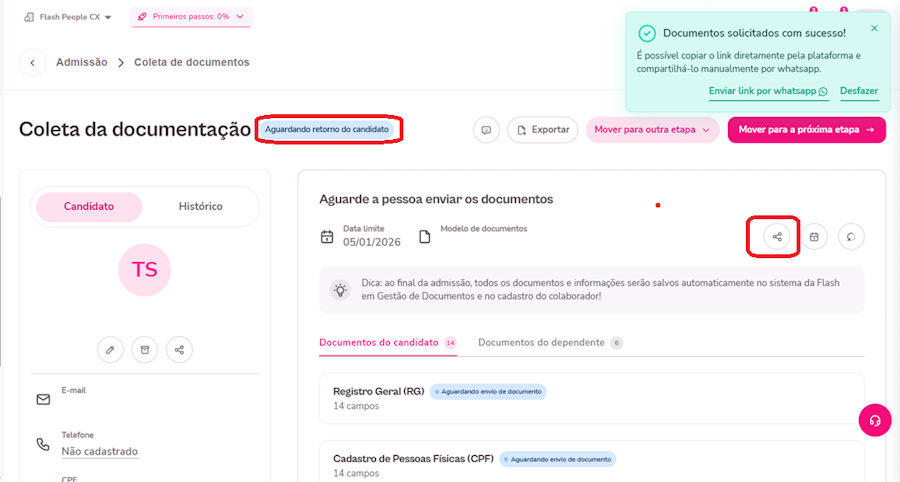Click the Desfazer link in notification
This screenshot has height=482, width=900.
coord(859,91)
